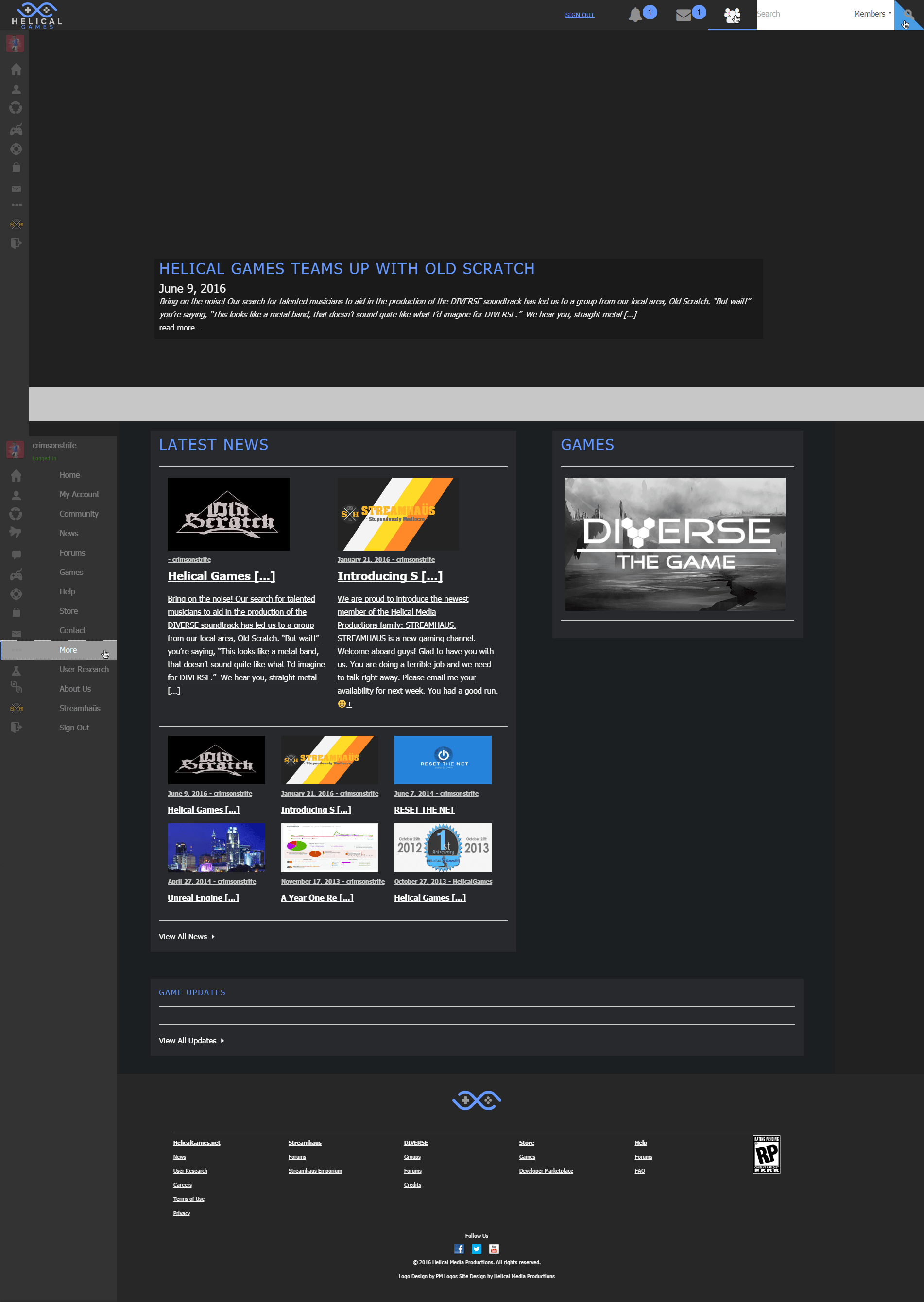The image size is (924, 1302).
Task: Click the YouTube icon in footer
Action: [494, 1249]
